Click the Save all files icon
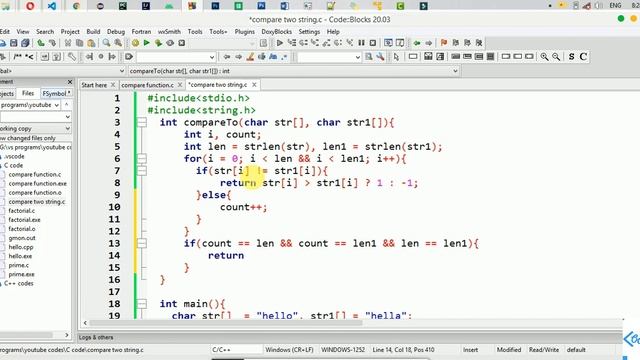This screenshot has height=360, width=640. pyautogui.click(x=25, y=43)
